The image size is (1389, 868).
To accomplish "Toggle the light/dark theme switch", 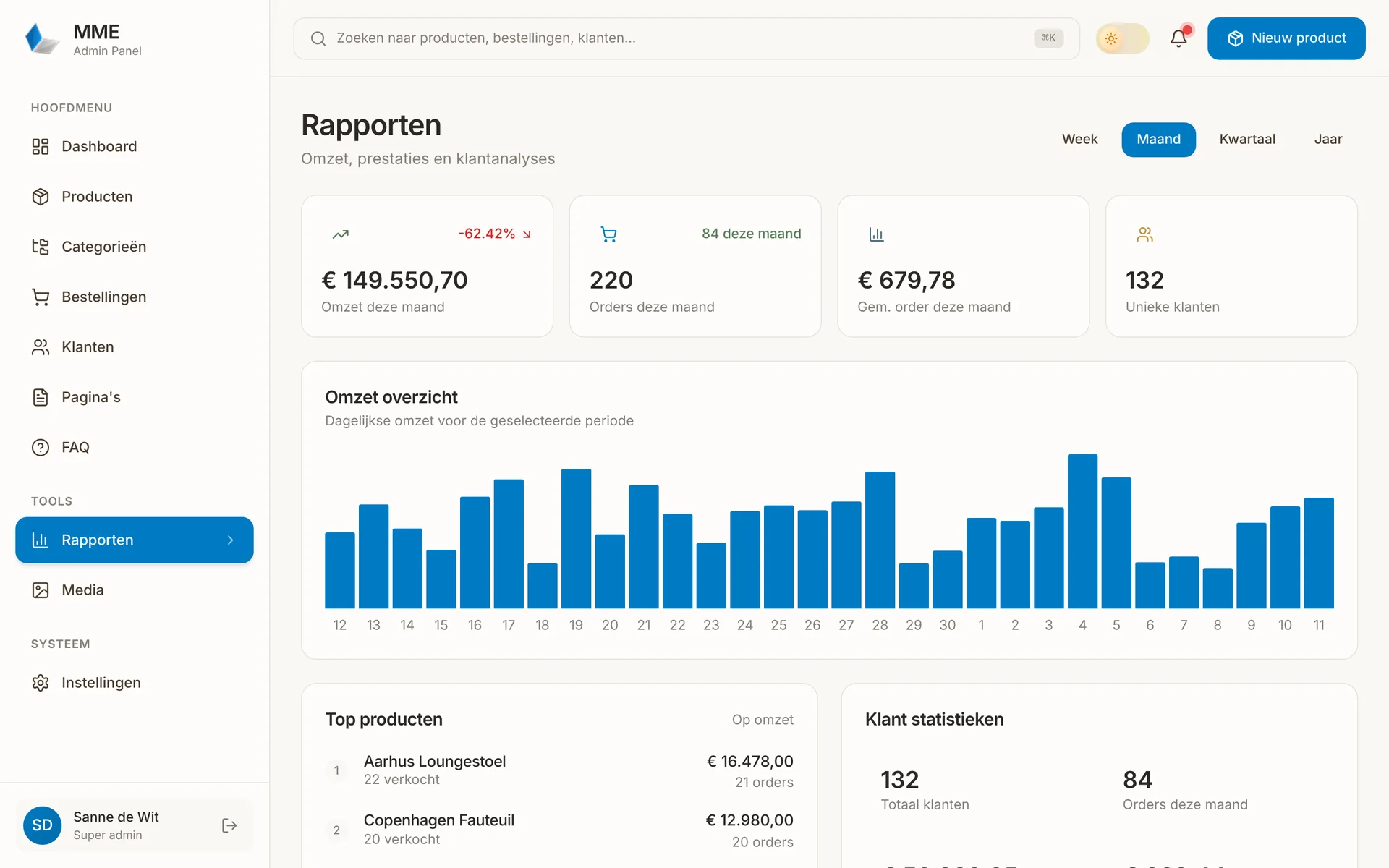I will (x=1122, y=38).
